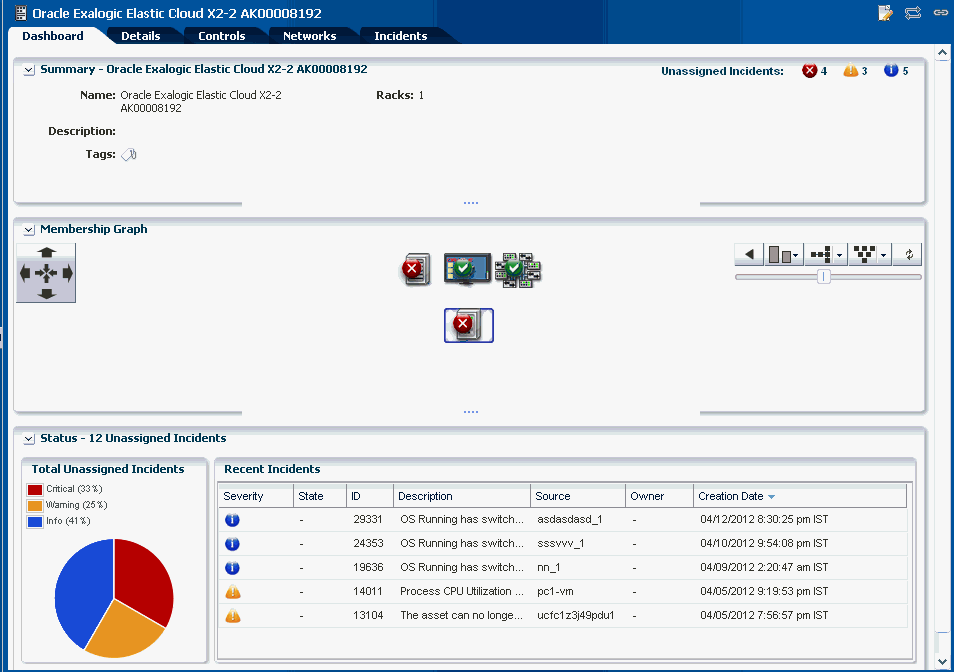Open the graph layout dropdown with hierarchy icon
Image resolution: width=954 pixels, height=672 pixels.
tap(870, 255)
